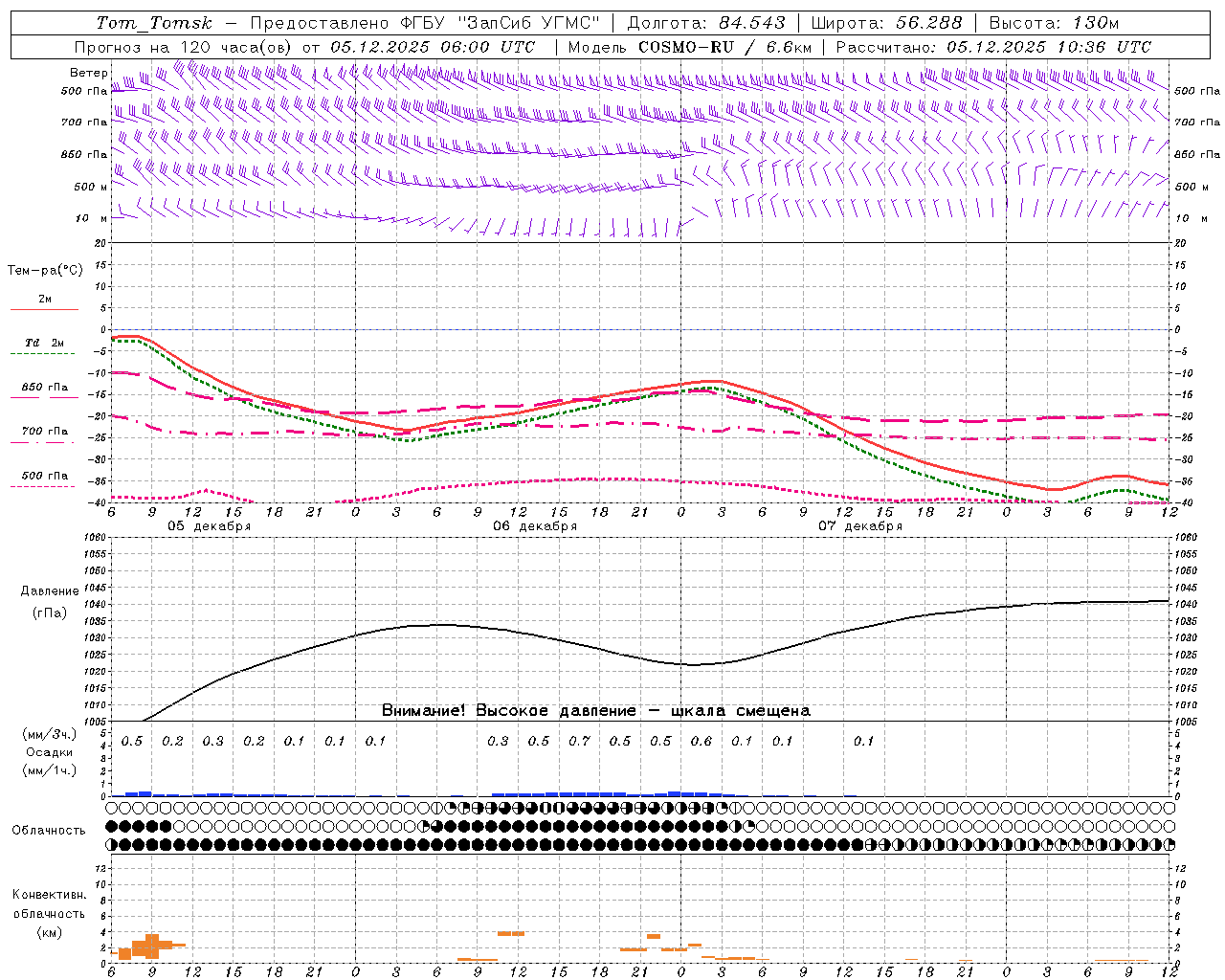Viewport: 1225px width, 980px height.
Task: Select the elevation text Высота: 130м
Action: [1054, 23]
